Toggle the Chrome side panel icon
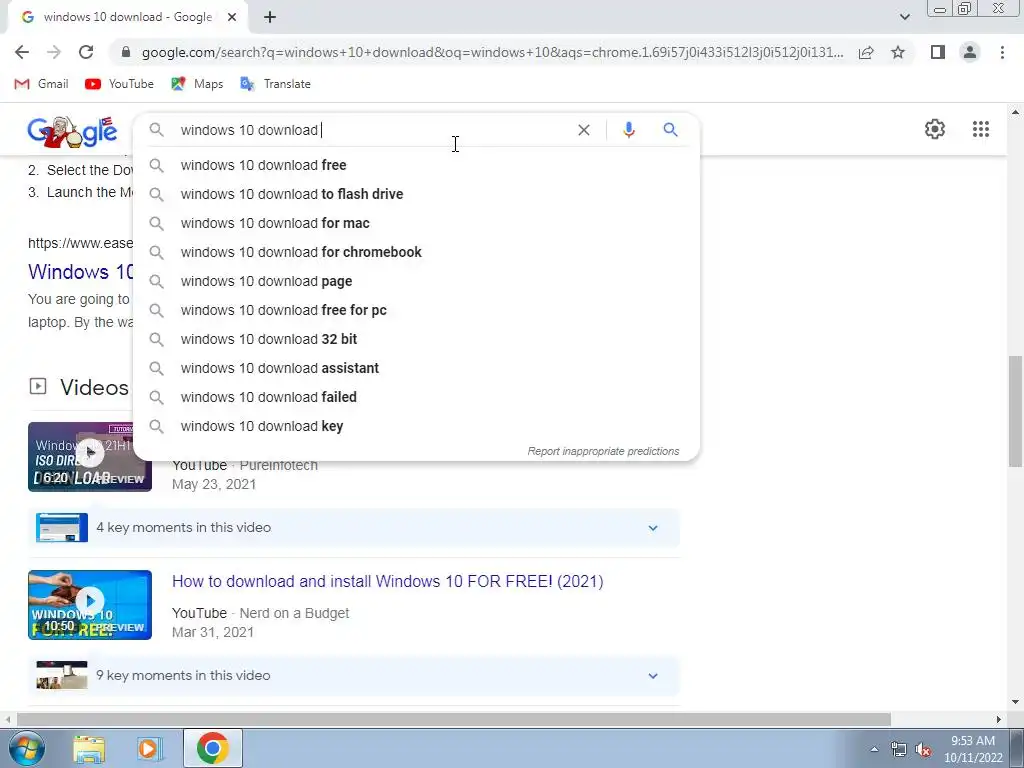This screenshot has height=768, width=1024. point(938,52)
